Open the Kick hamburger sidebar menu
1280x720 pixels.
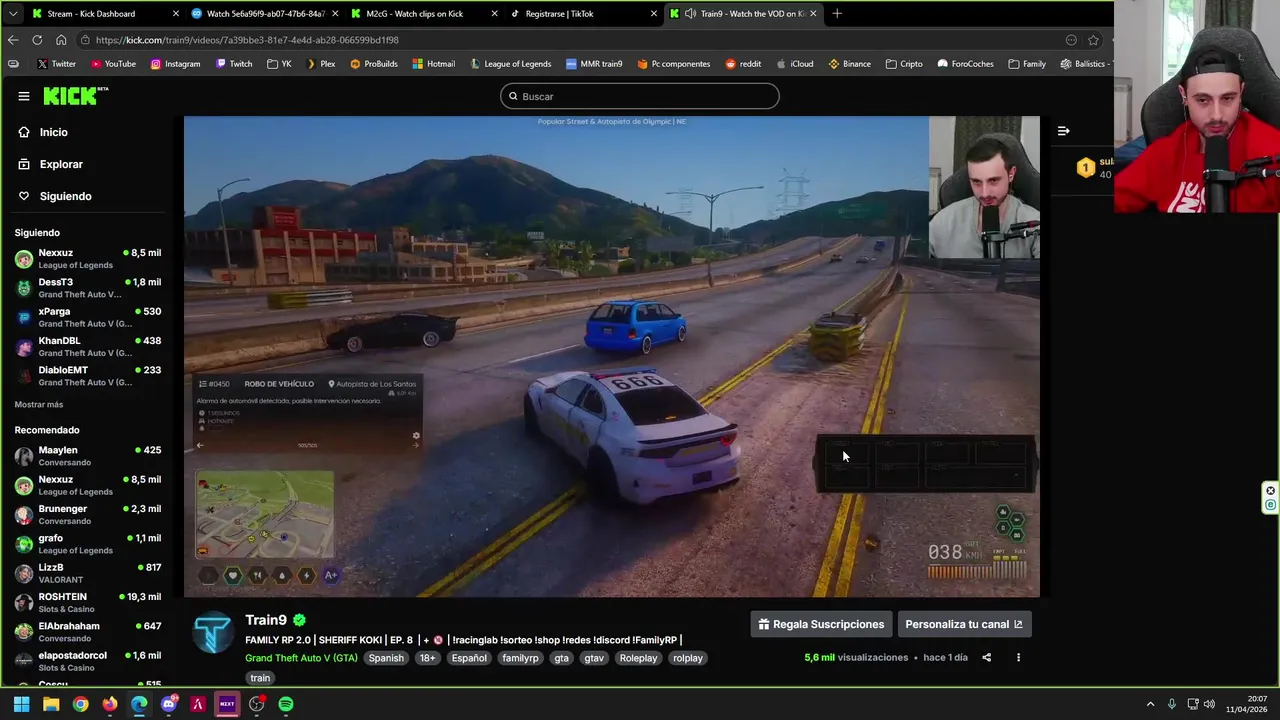[x=23, y=96]
